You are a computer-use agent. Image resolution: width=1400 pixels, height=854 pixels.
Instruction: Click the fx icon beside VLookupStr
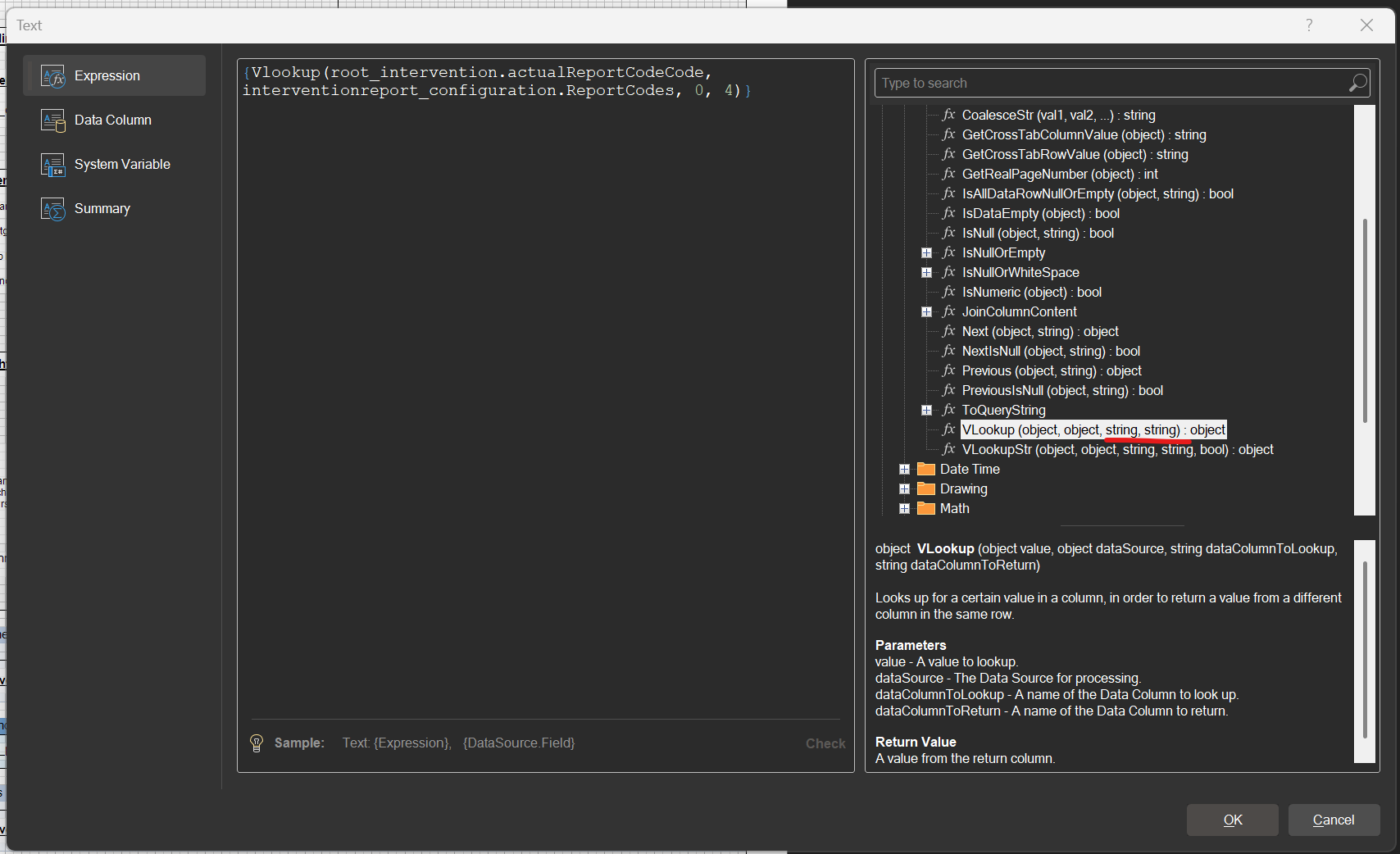(949, 449)
